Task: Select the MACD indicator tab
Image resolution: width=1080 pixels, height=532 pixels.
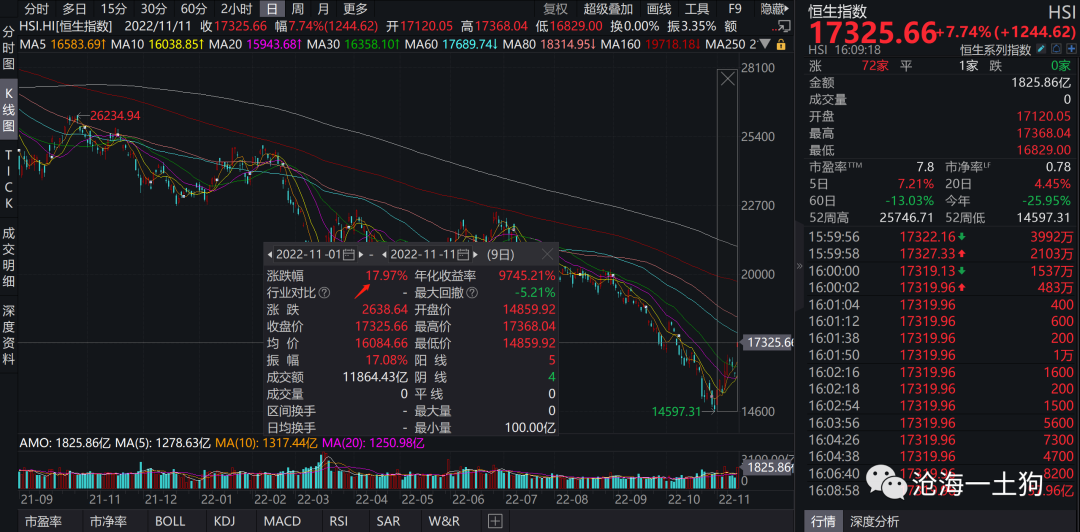Action: pyautogui.click(x=282, y=521)
